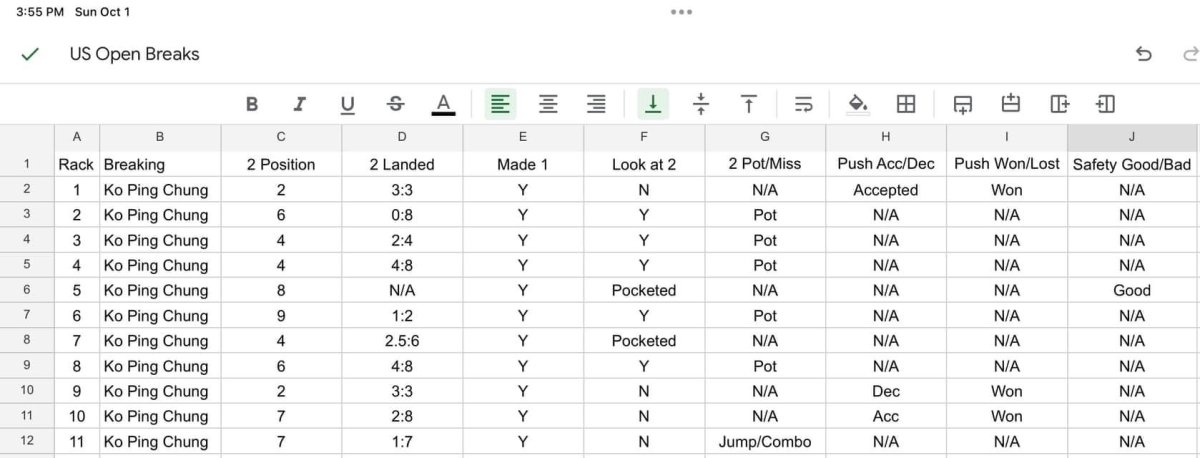
Task: Enable text wrapping in cells
Action: coord(803,104)
